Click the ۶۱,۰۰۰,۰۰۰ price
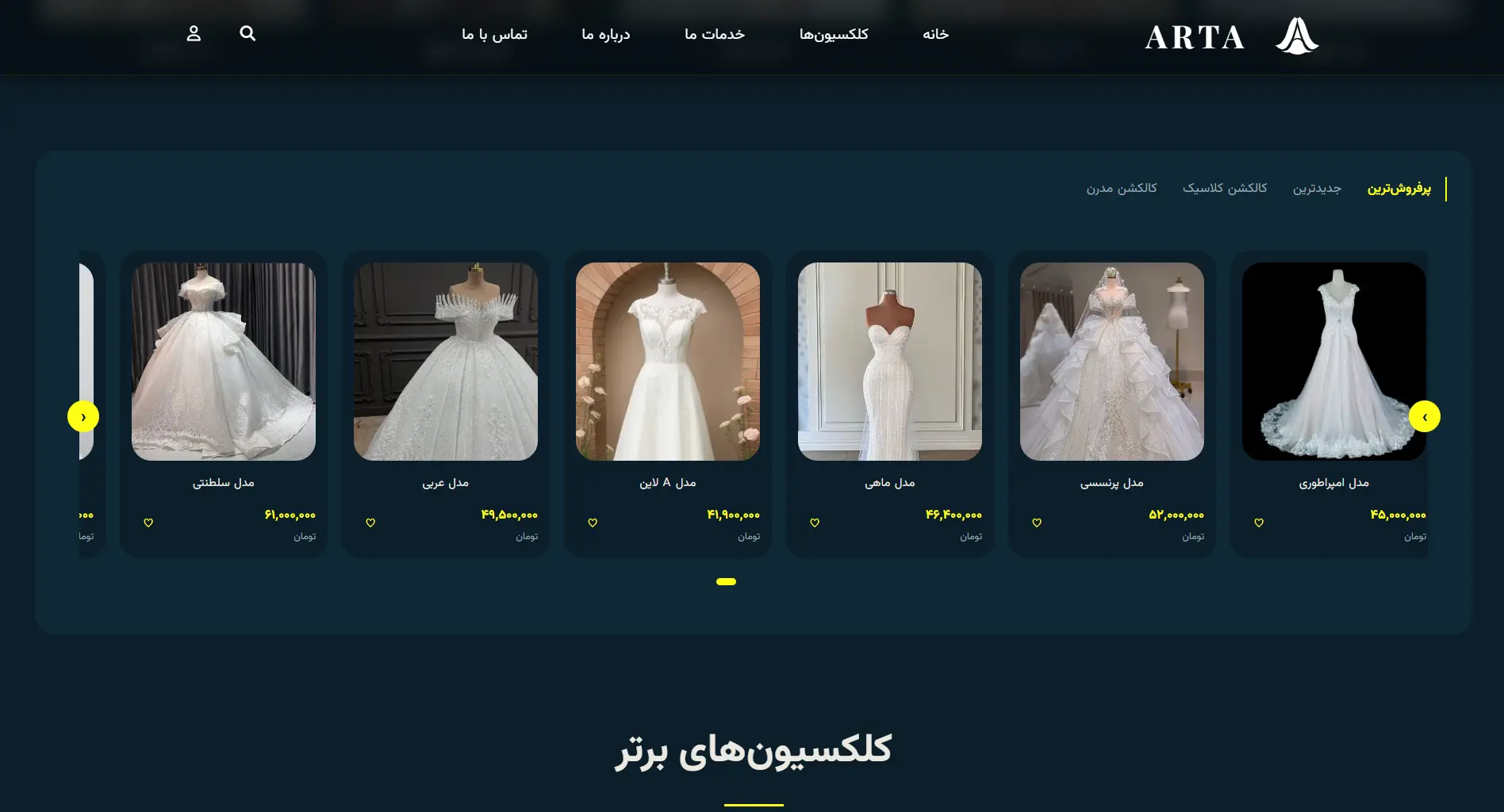The width and height of the screenshot is (1504, 812). point(290,515)
